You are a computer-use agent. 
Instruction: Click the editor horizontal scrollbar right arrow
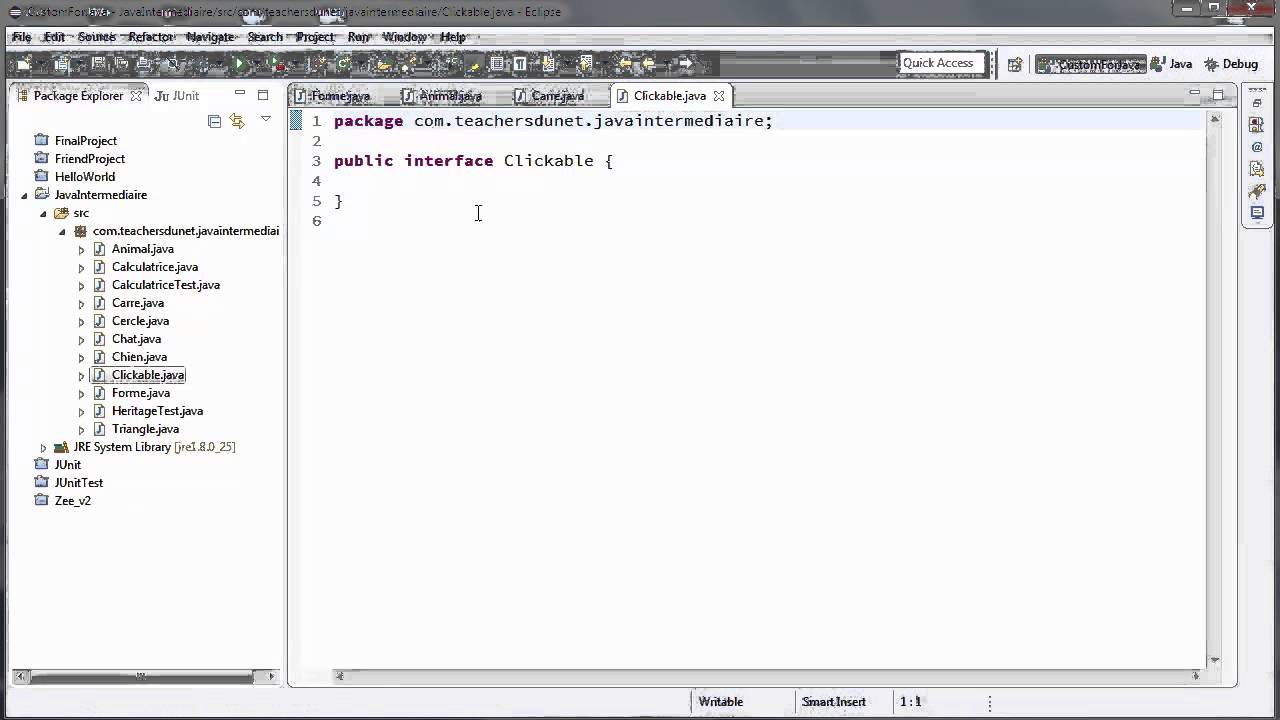click(x=1196, y=676)
